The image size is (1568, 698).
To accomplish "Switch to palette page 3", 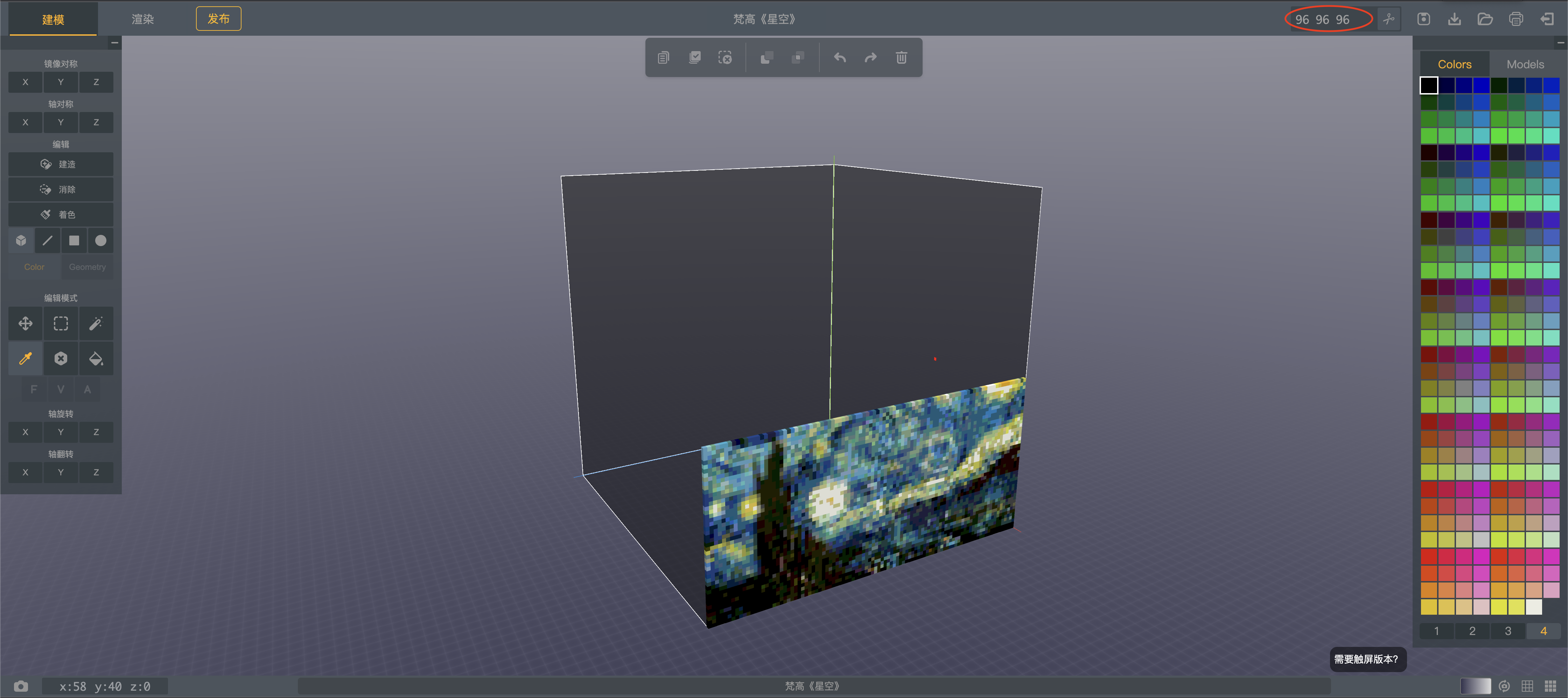I will pyautogui.click(x=1507, y=631).
